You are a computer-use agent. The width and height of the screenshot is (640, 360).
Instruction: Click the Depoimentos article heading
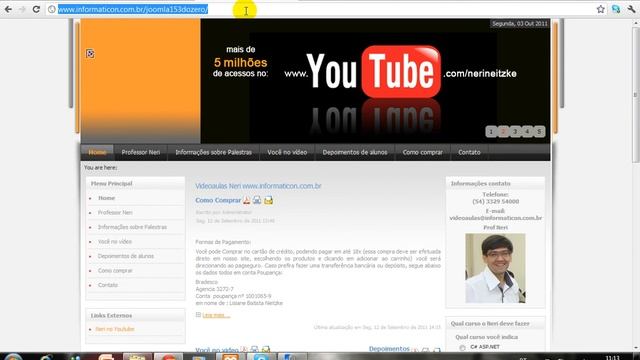pos(389,349)
